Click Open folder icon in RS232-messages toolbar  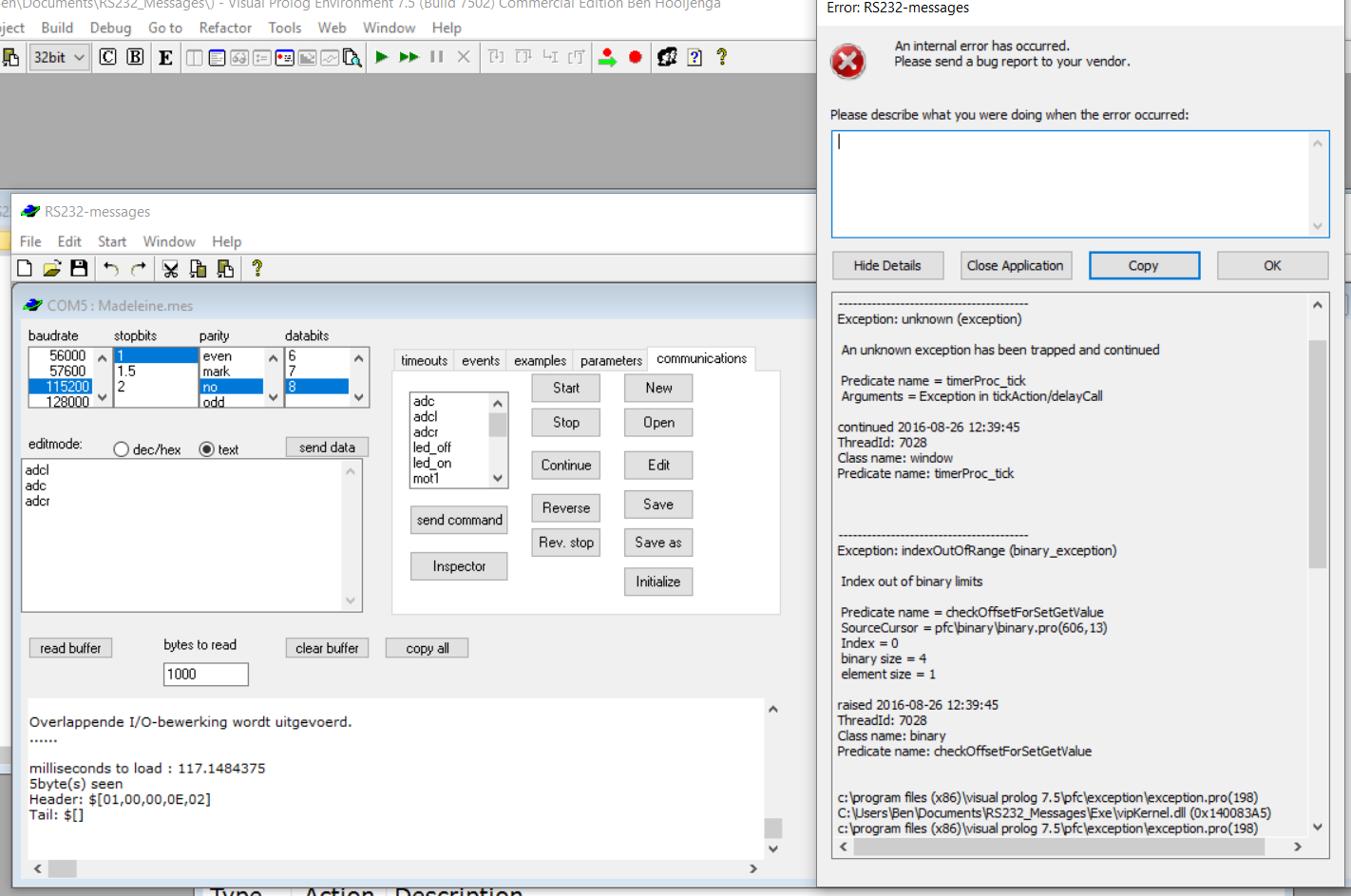51,269
